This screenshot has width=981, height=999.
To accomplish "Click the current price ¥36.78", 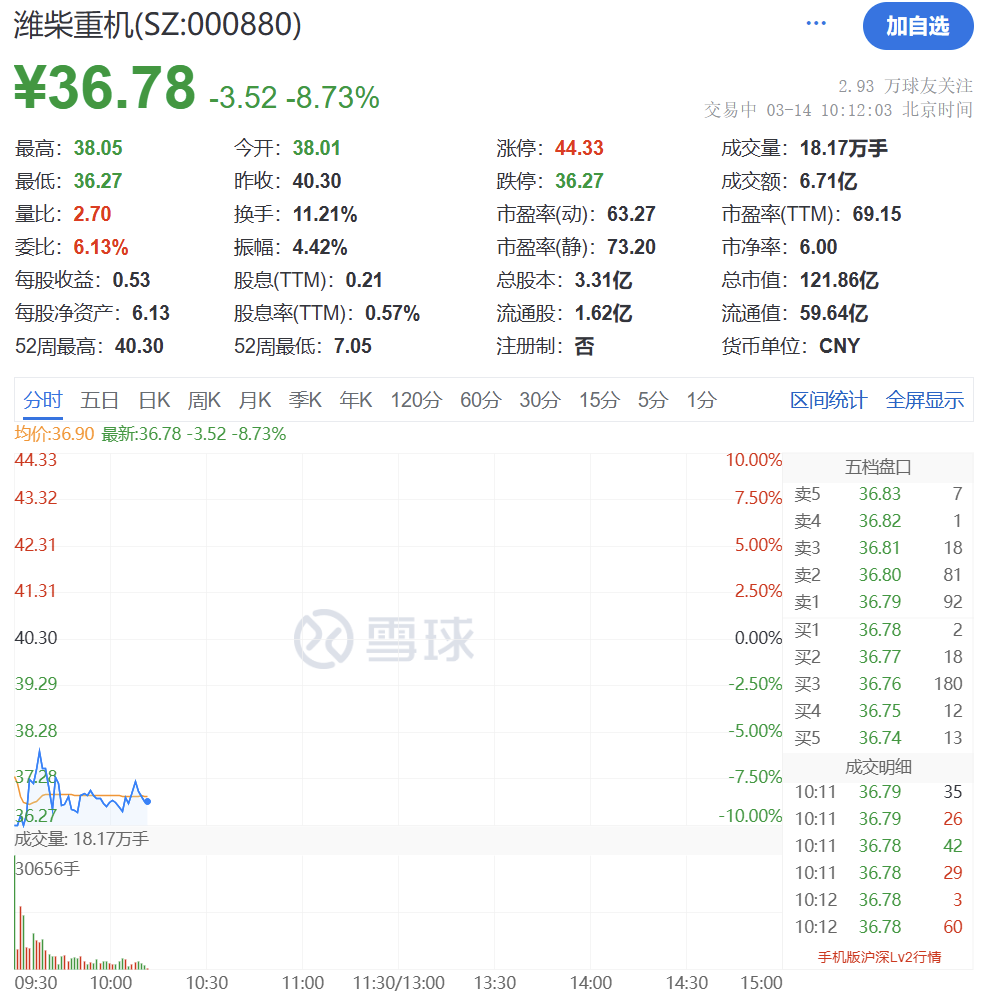I will coord(104,87).
